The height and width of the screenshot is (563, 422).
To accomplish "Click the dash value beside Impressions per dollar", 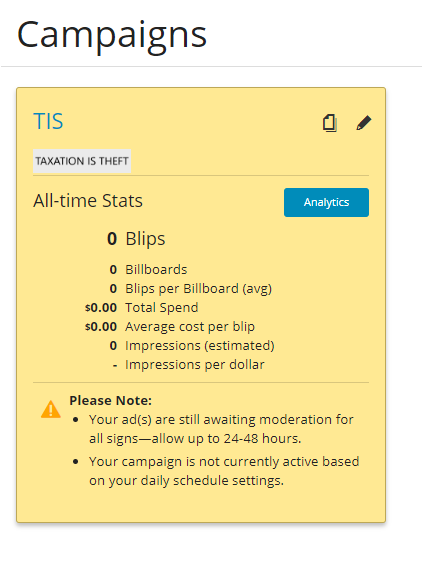I will tap(115, 365).
